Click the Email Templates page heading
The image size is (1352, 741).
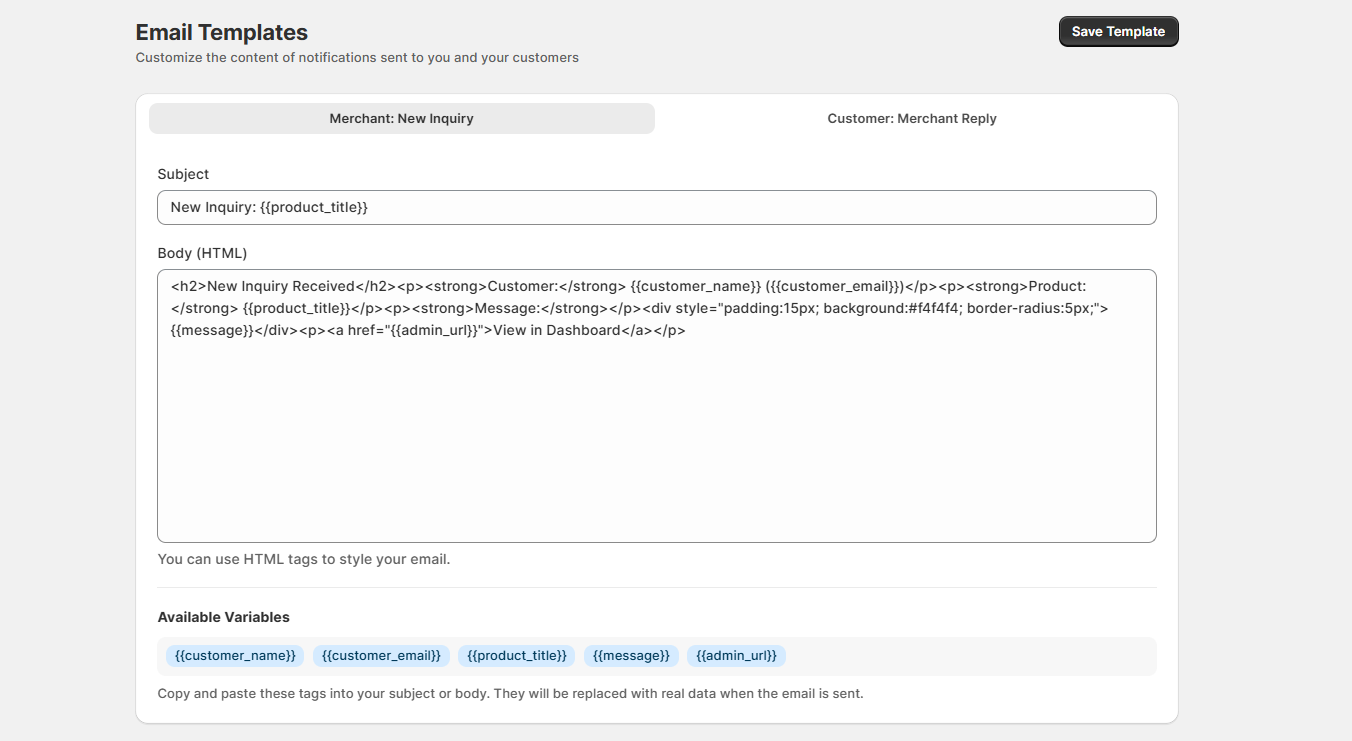[x=222, y=33]
